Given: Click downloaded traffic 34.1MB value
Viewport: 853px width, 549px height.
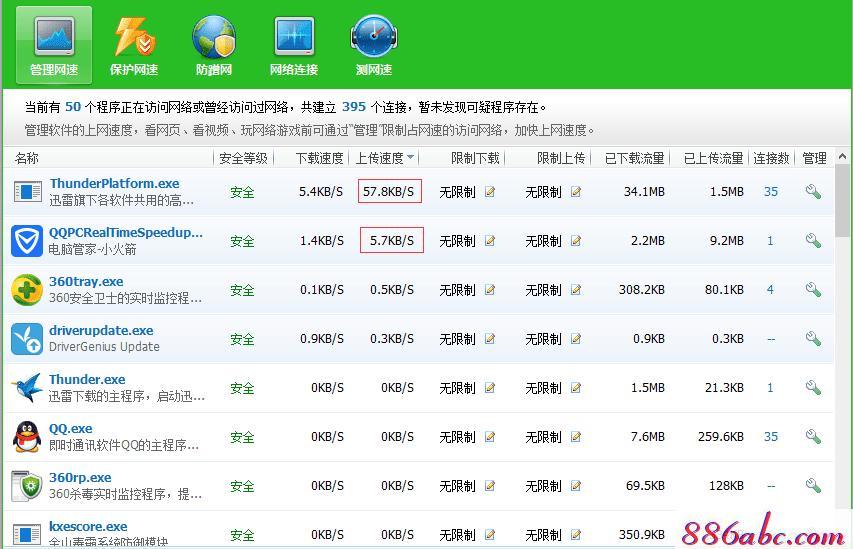Looking at the screenshot, I should tap(644, 192).
